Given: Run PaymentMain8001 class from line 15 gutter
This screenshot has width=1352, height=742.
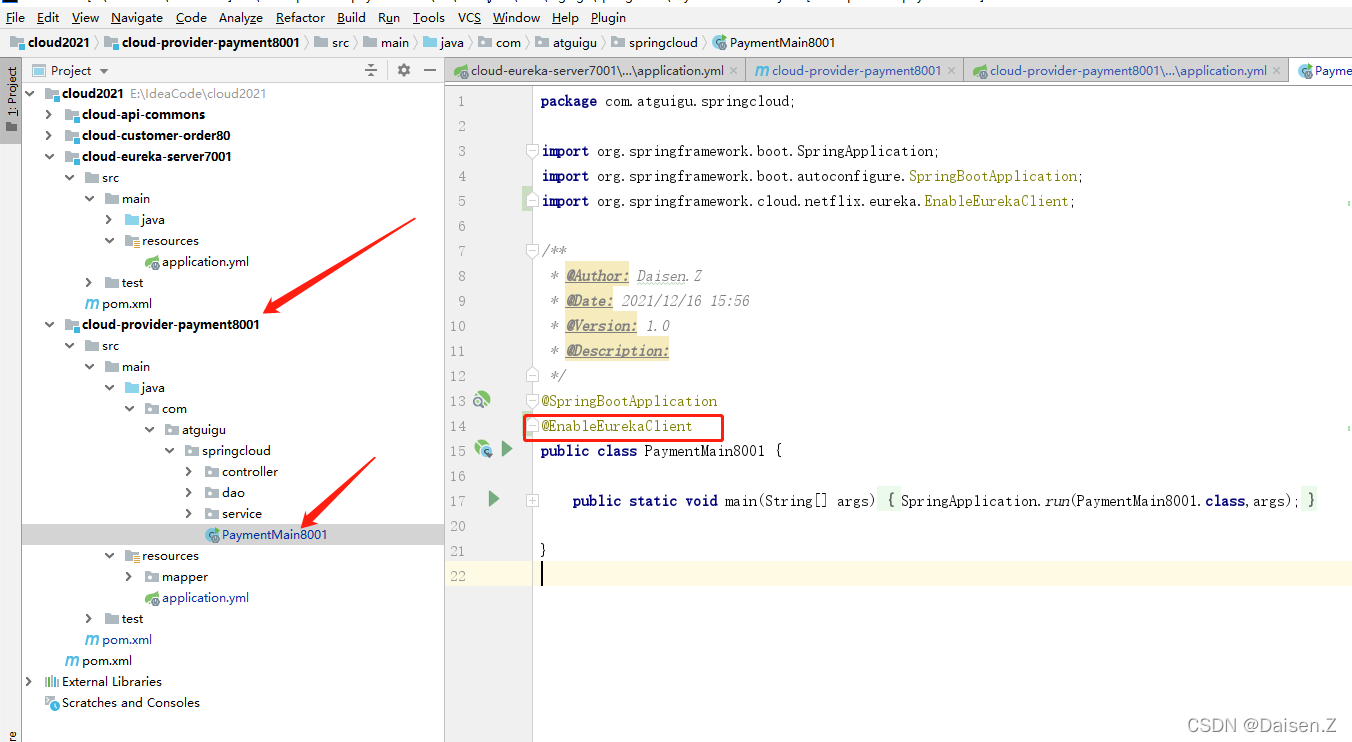Looking at the screenshot, I should (x=507, y=449).
